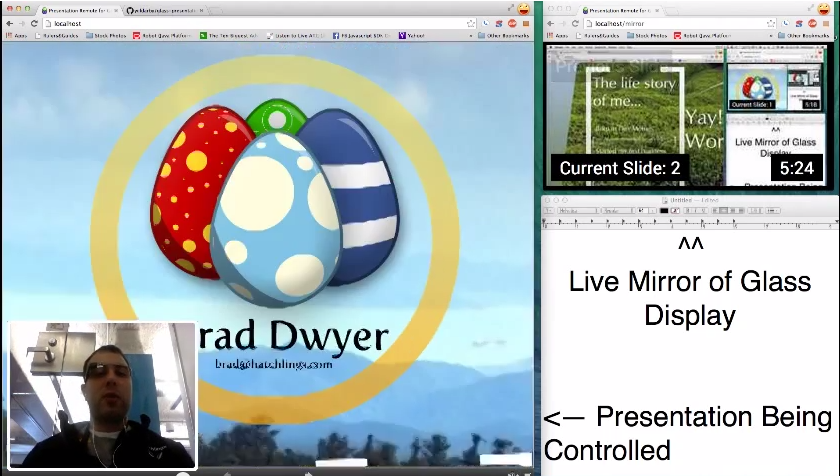Open Regular typeface dropdown in TextEdit
Screen dimensions: 840x476
tap(618, 211)
